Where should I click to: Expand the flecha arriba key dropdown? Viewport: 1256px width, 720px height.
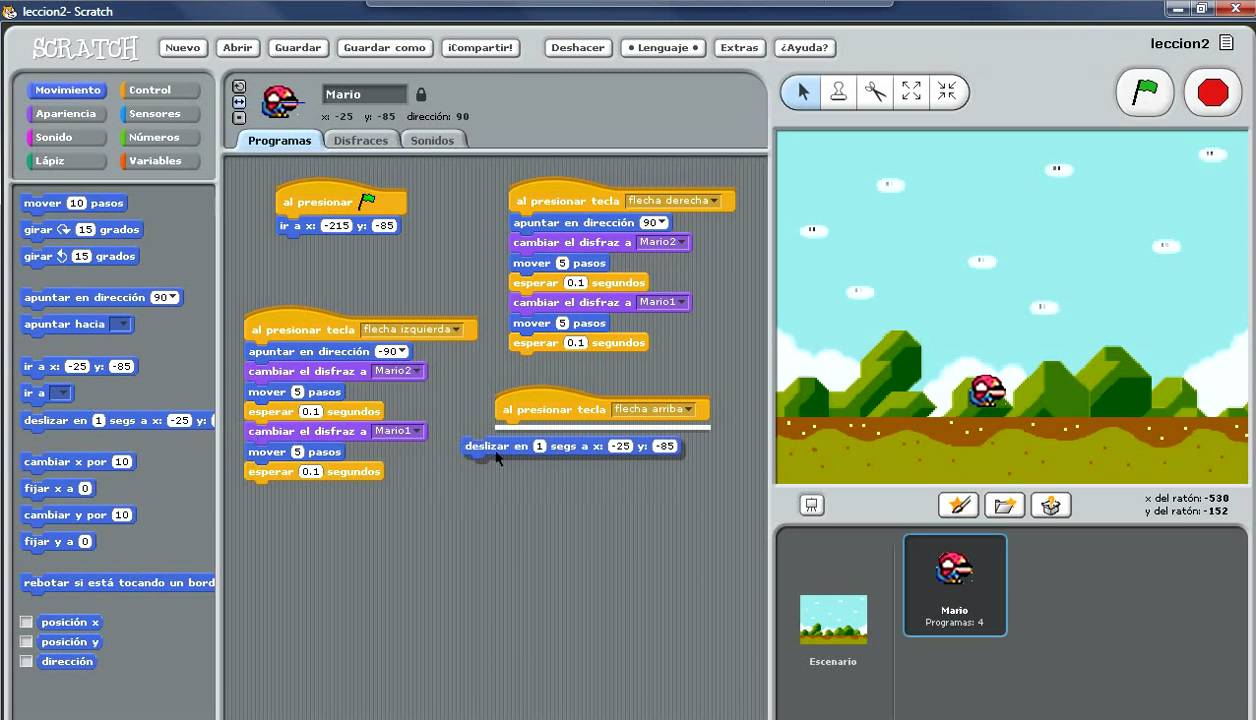[689, 409]
